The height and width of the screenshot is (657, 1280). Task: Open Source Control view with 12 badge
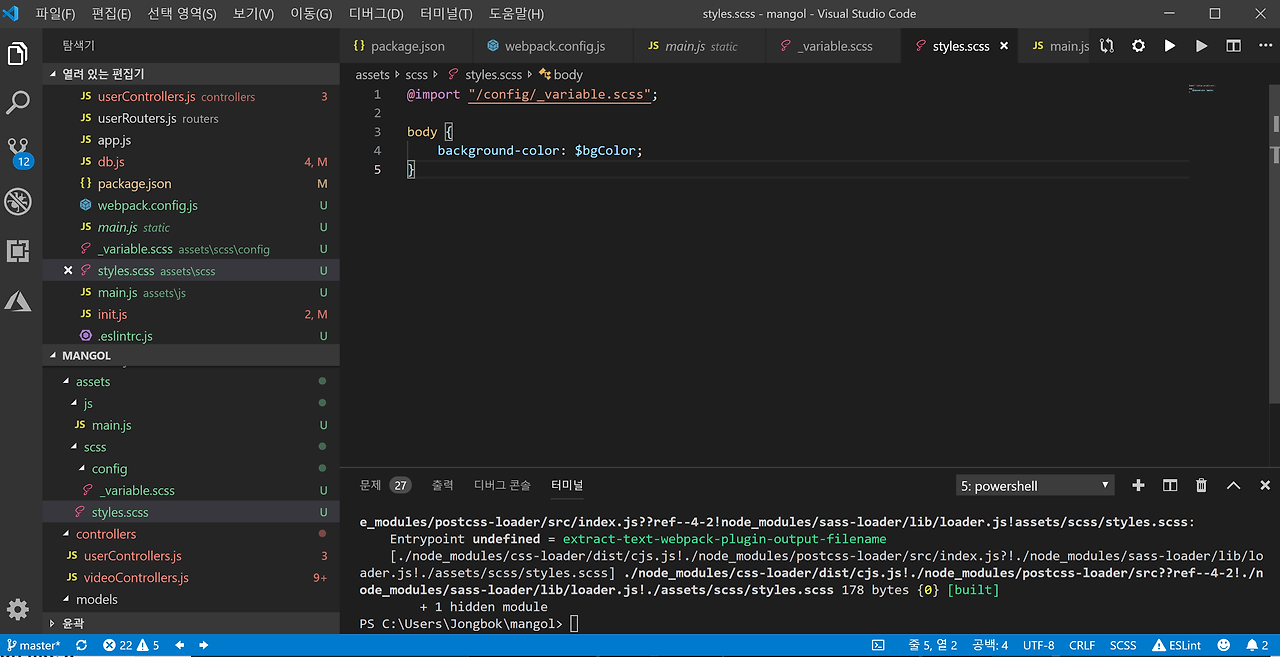click(18, 150)
